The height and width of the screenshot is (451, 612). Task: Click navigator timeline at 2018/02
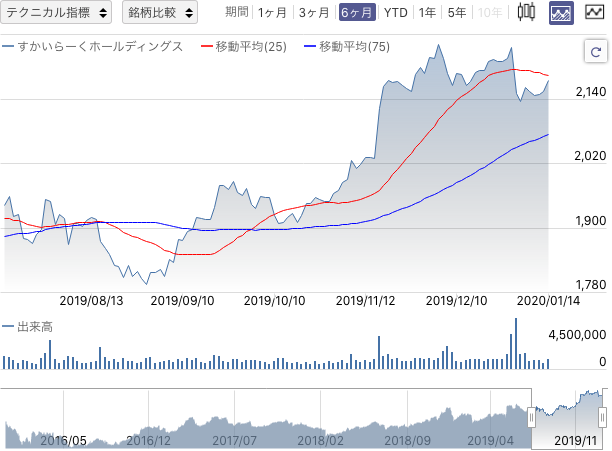coord(320,440)
